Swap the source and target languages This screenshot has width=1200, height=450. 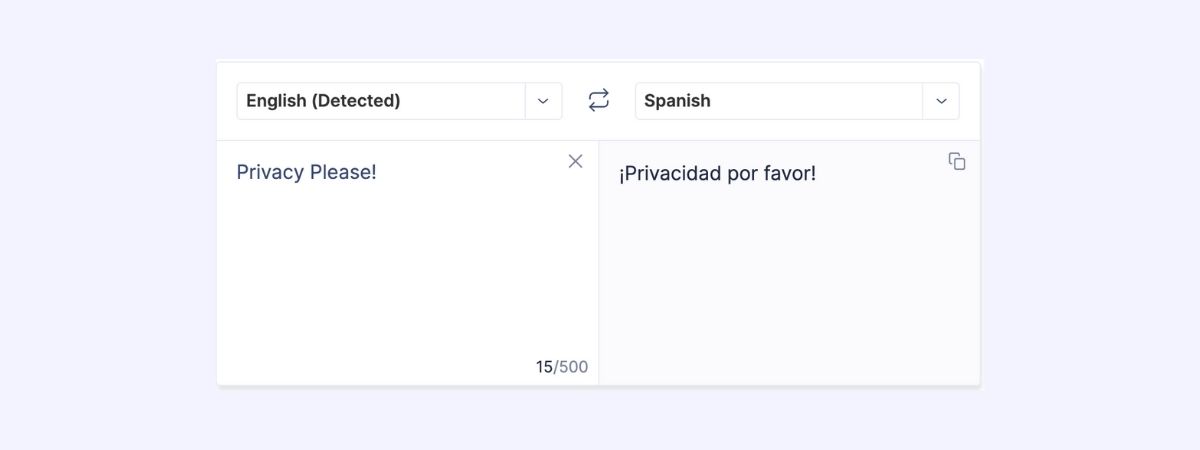598,100
